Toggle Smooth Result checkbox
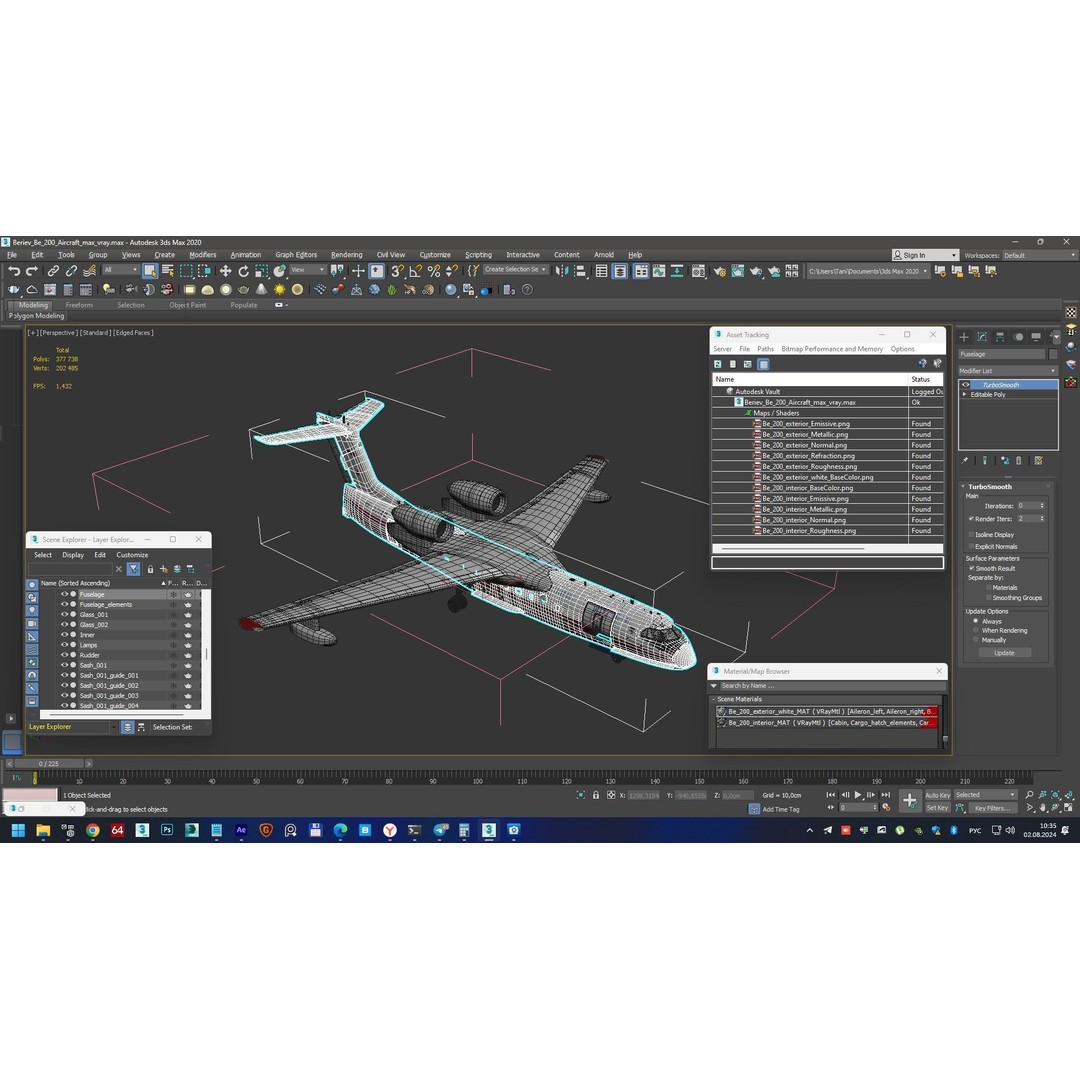Screen dimensions: 1080x1080 [971, 568]
